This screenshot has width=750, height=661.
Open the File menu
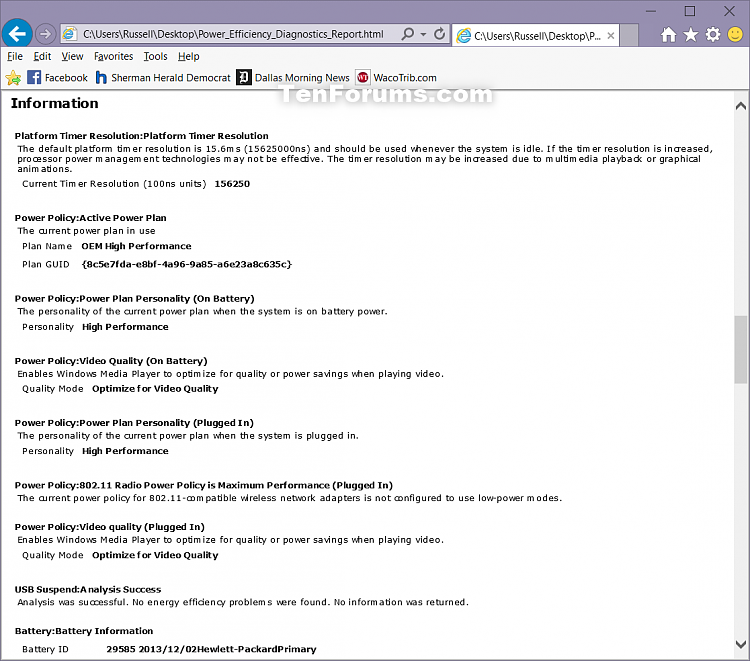[x=15, y=56]
